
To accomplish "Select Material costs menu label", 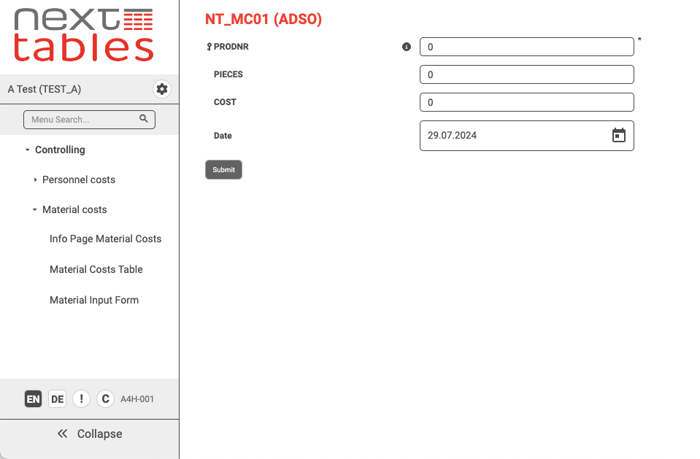I will tap(75, 209).
